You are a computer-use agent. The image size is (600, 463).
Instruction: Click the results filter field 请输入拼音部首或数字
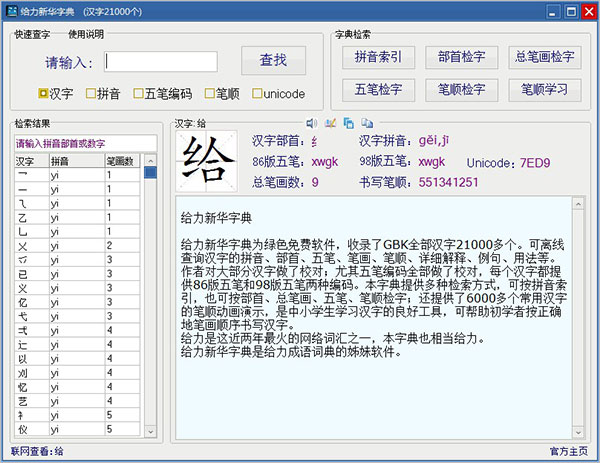(x=86, y=143)
